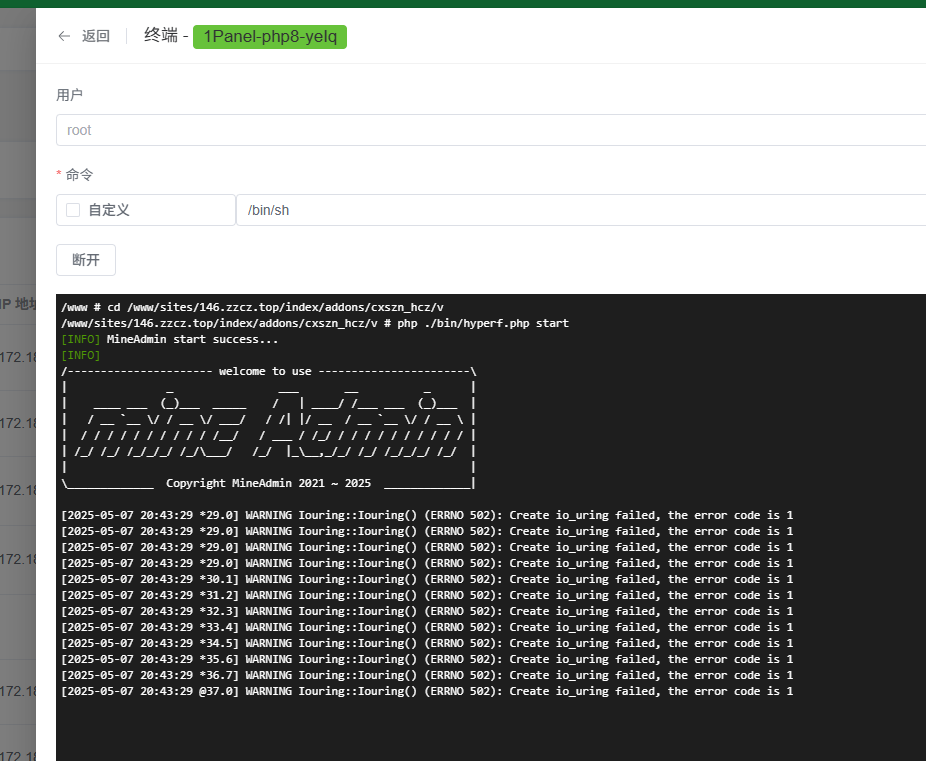Click the warning line containing *30.1]
The height and width of the screenshot is (761, 926).
click(427, 579)
